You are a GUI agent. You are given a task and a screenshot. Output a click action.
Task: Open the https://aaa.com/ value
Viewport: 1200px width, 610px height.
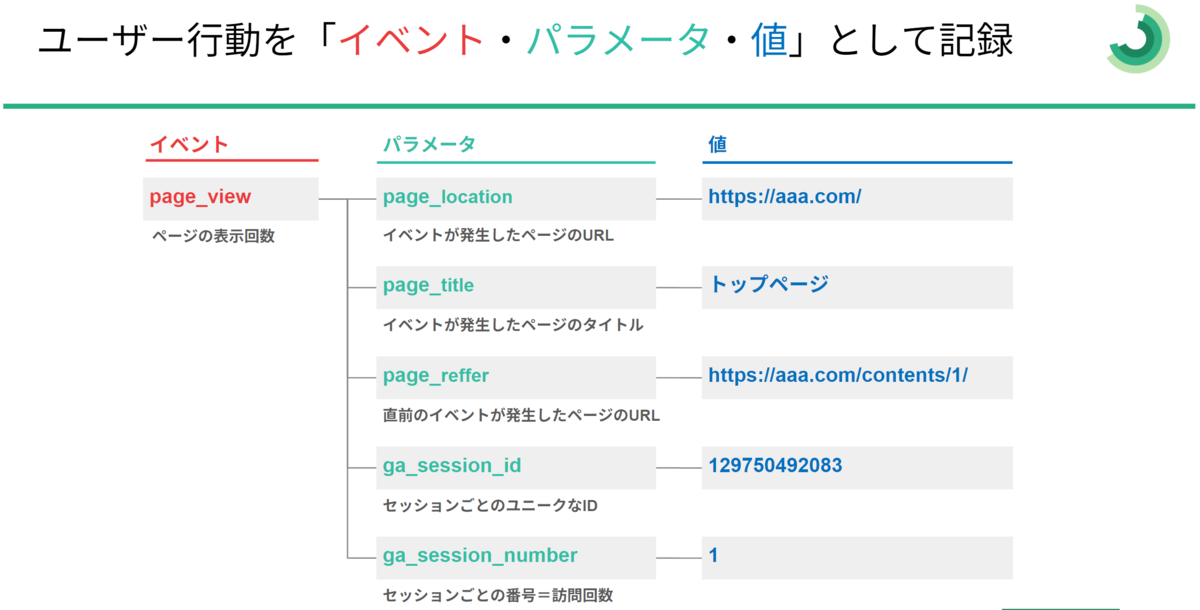pyautogui.click(x=857, y=198)
